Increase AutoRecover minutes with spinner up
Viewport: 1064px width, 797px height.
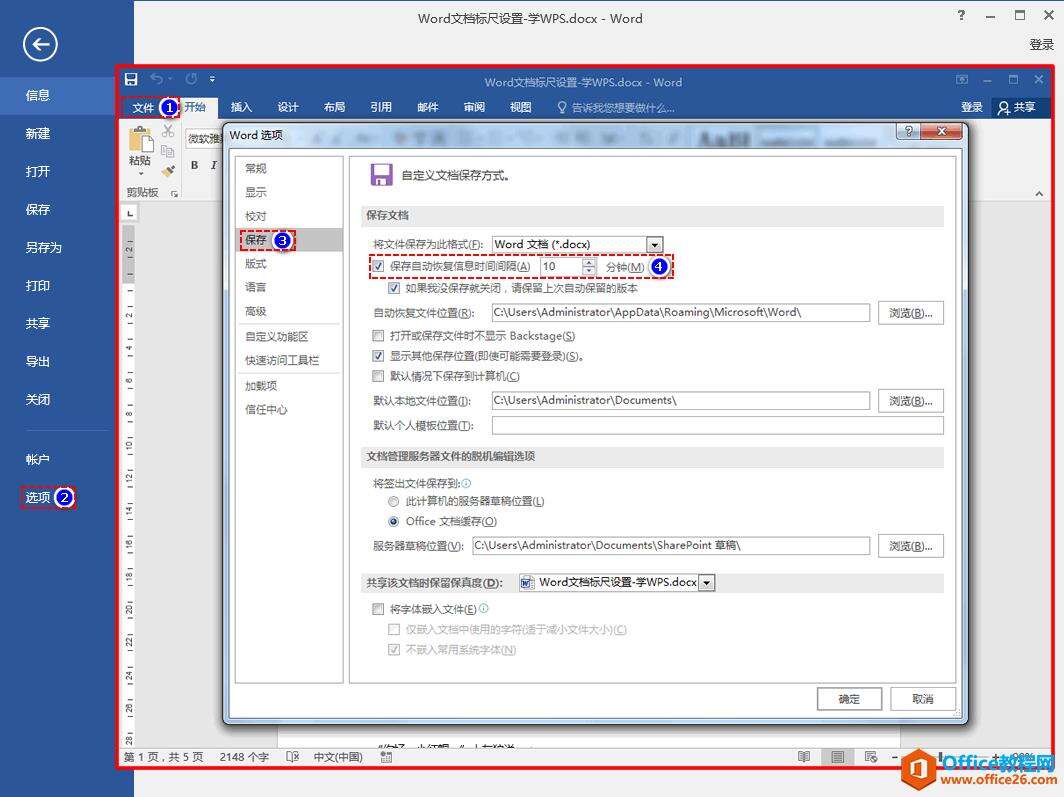(589, 263)
